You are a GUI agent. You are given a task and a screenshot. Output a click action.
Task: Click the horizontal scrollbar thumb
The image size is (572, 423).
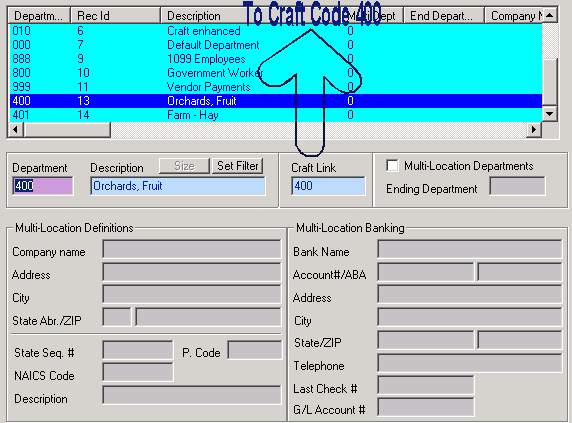coord(67,129)
